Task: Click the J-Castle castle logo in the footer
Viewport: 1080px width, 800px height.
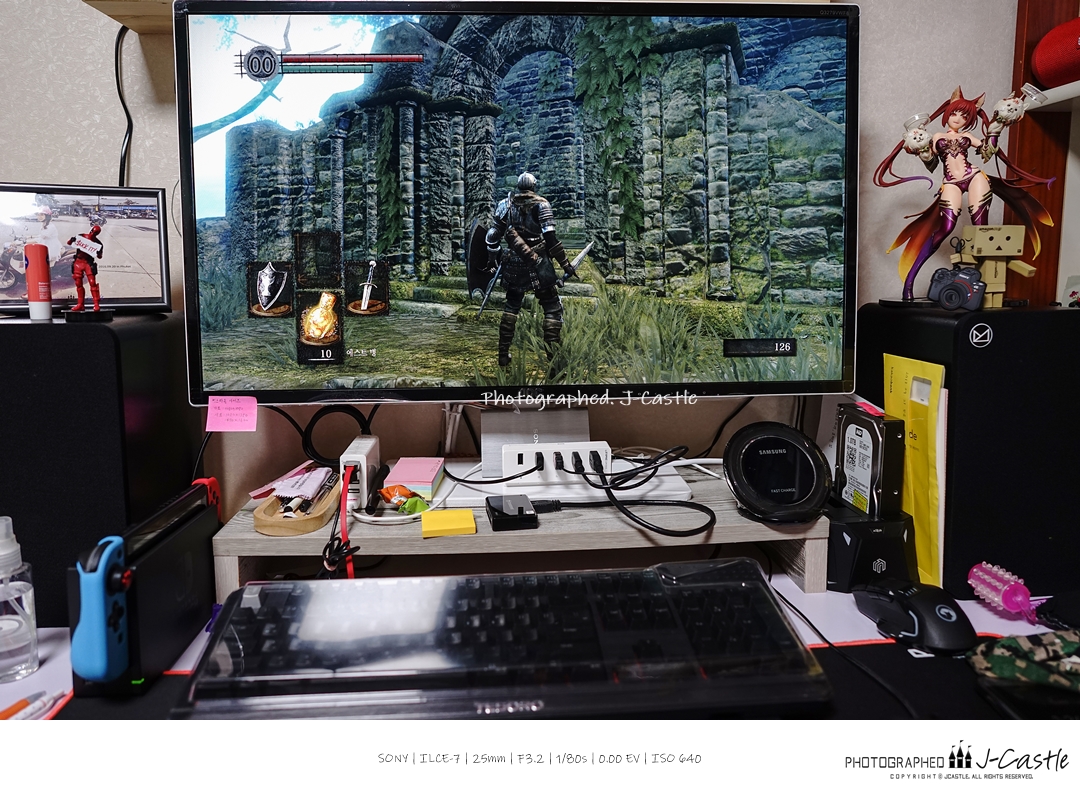Action: point(959,755)
